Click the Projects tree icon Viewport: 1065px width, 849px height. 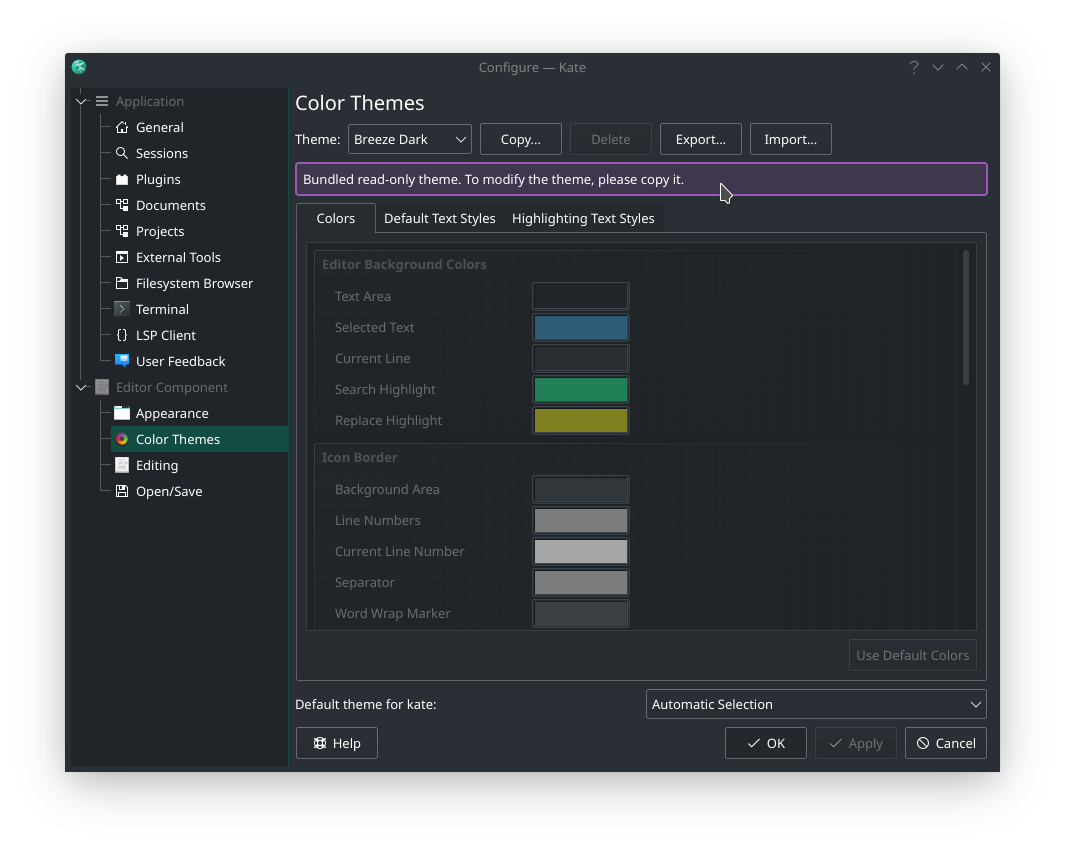point(122,231)
